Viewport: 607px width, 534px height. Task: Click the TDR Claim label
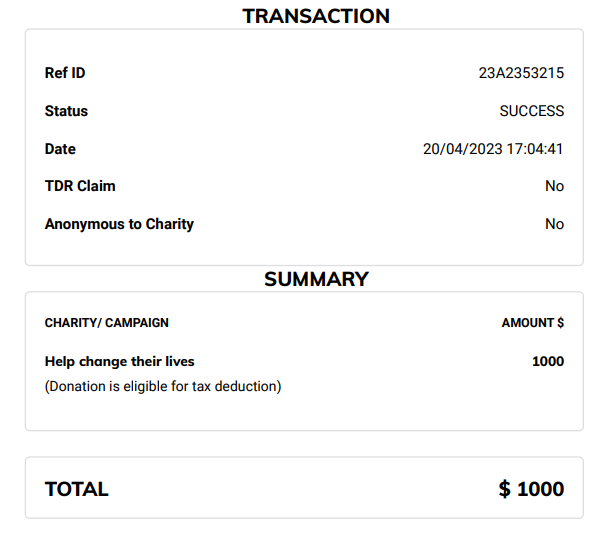[80, 186]
